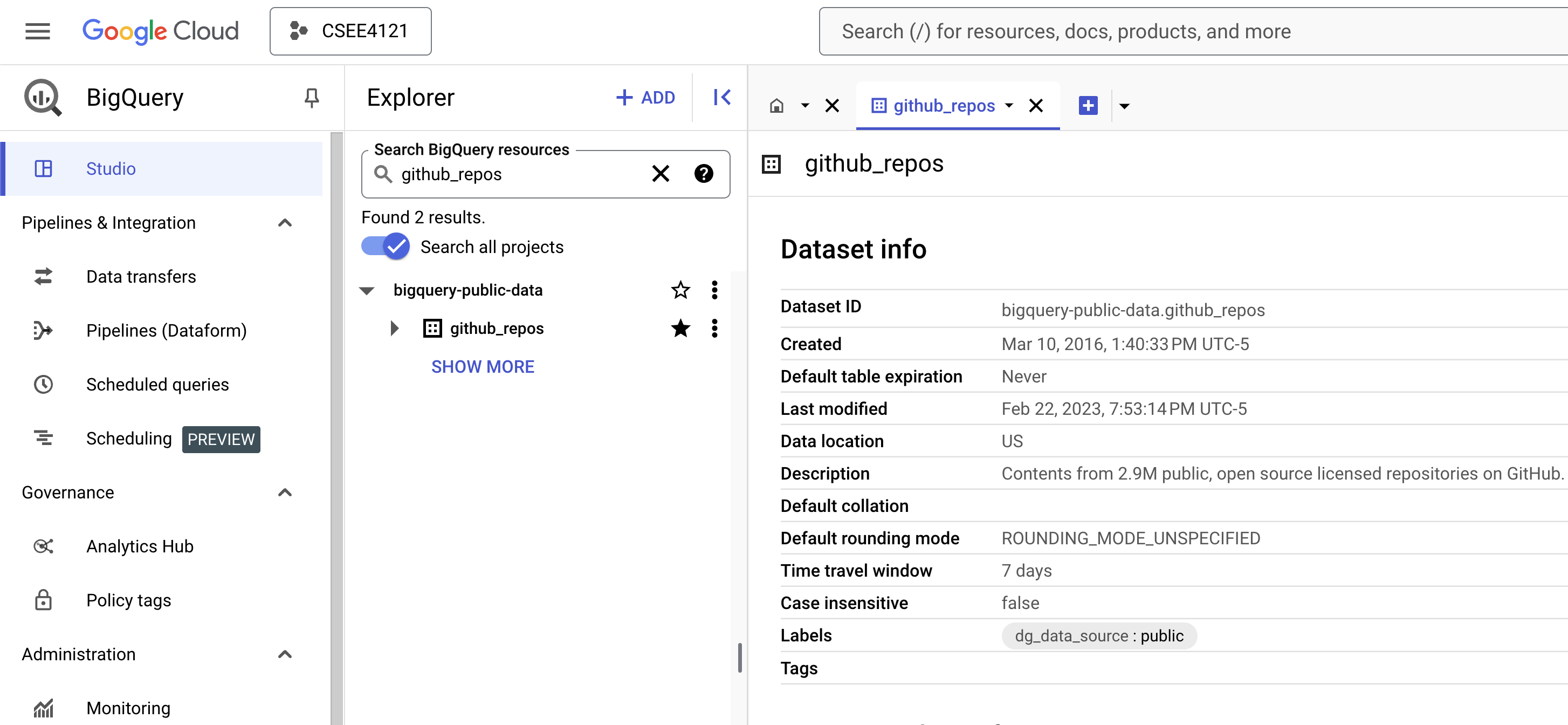1568x725 pixels.
Task: Open search help for BigQuery resources
Action: click(x=704, y=174)
